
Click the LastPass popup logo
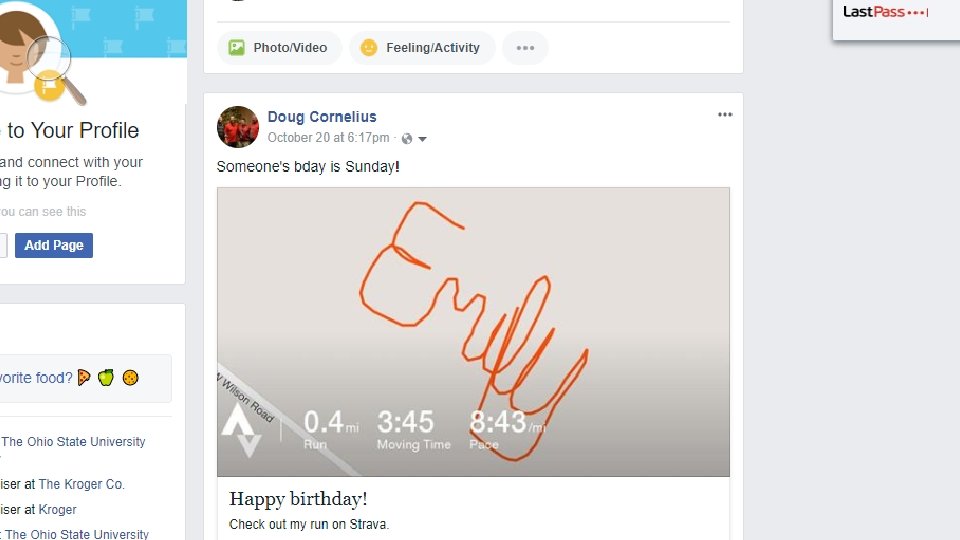coord(885,12)
